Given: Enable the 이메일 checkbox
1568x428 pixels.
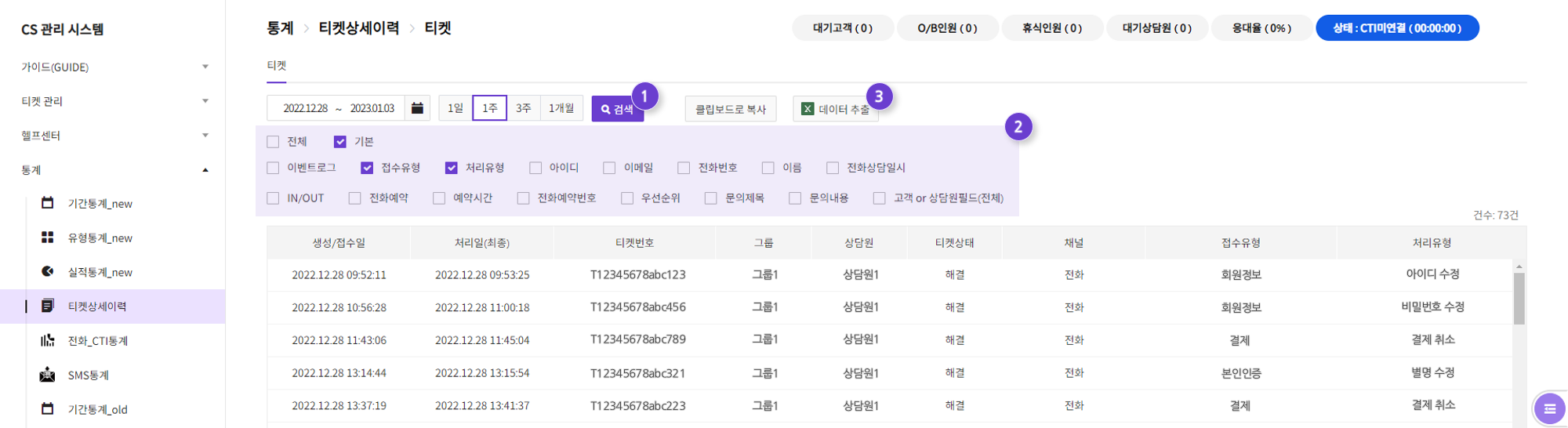Looking at the screenshot, I should click(x=609, y=168).
